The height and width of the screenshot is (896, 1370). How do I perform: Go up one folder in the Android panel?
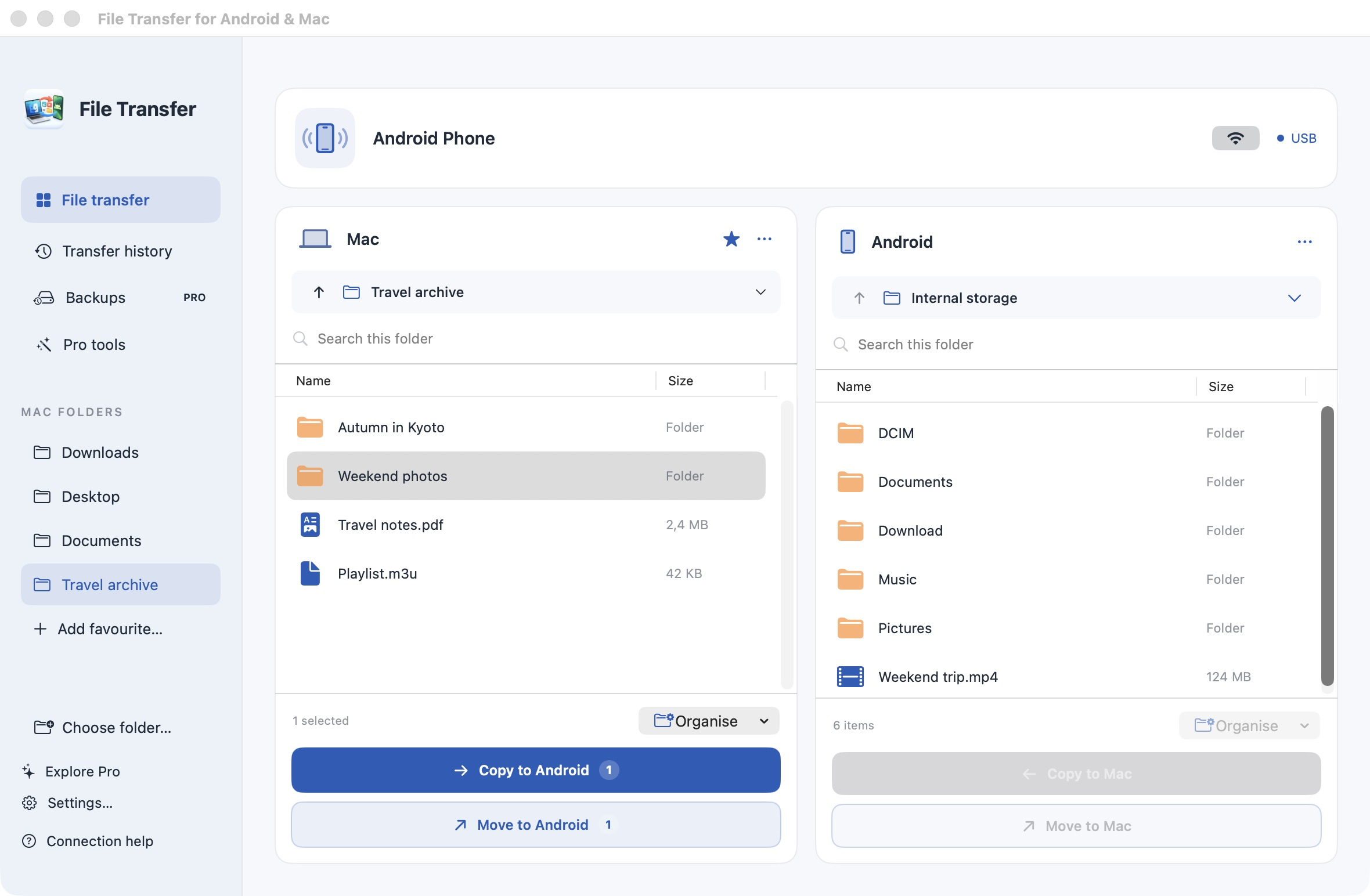(859, 298)
